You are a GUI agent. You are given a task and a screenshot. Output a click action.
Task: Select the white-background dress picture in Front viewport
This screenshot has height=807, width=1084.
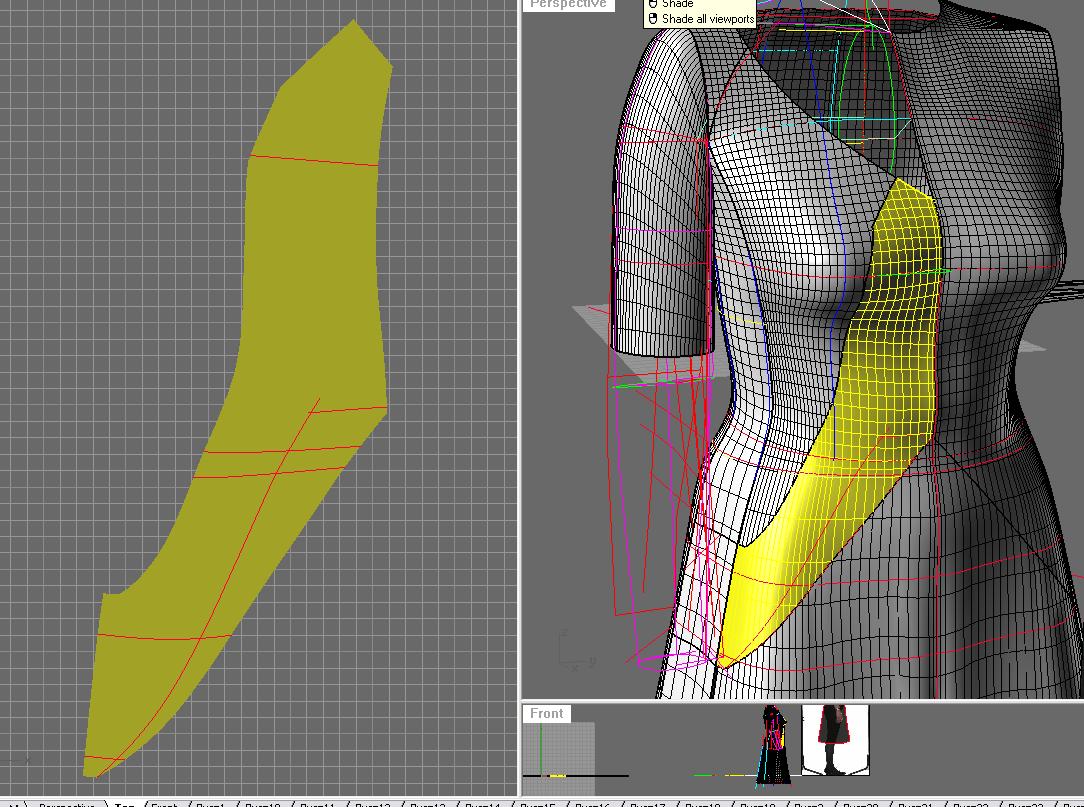point(835,740)
